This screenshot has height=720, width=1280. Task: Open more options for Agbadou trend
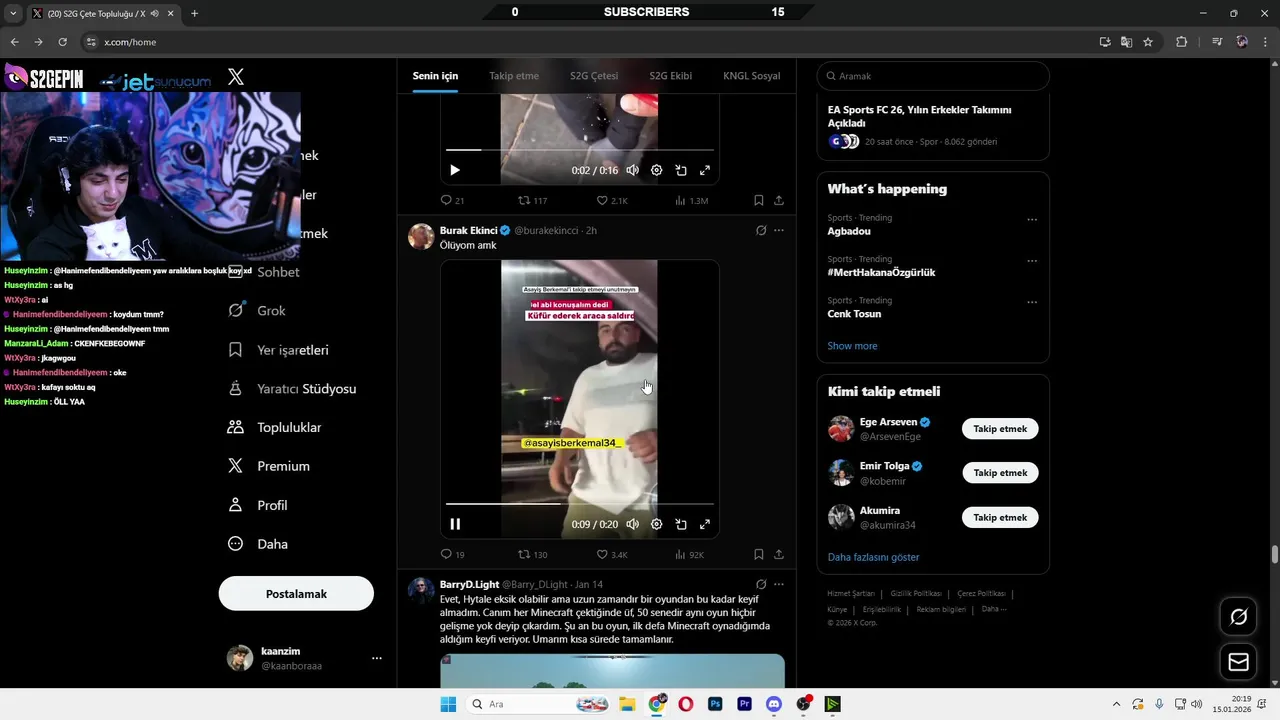[1032, 219]
